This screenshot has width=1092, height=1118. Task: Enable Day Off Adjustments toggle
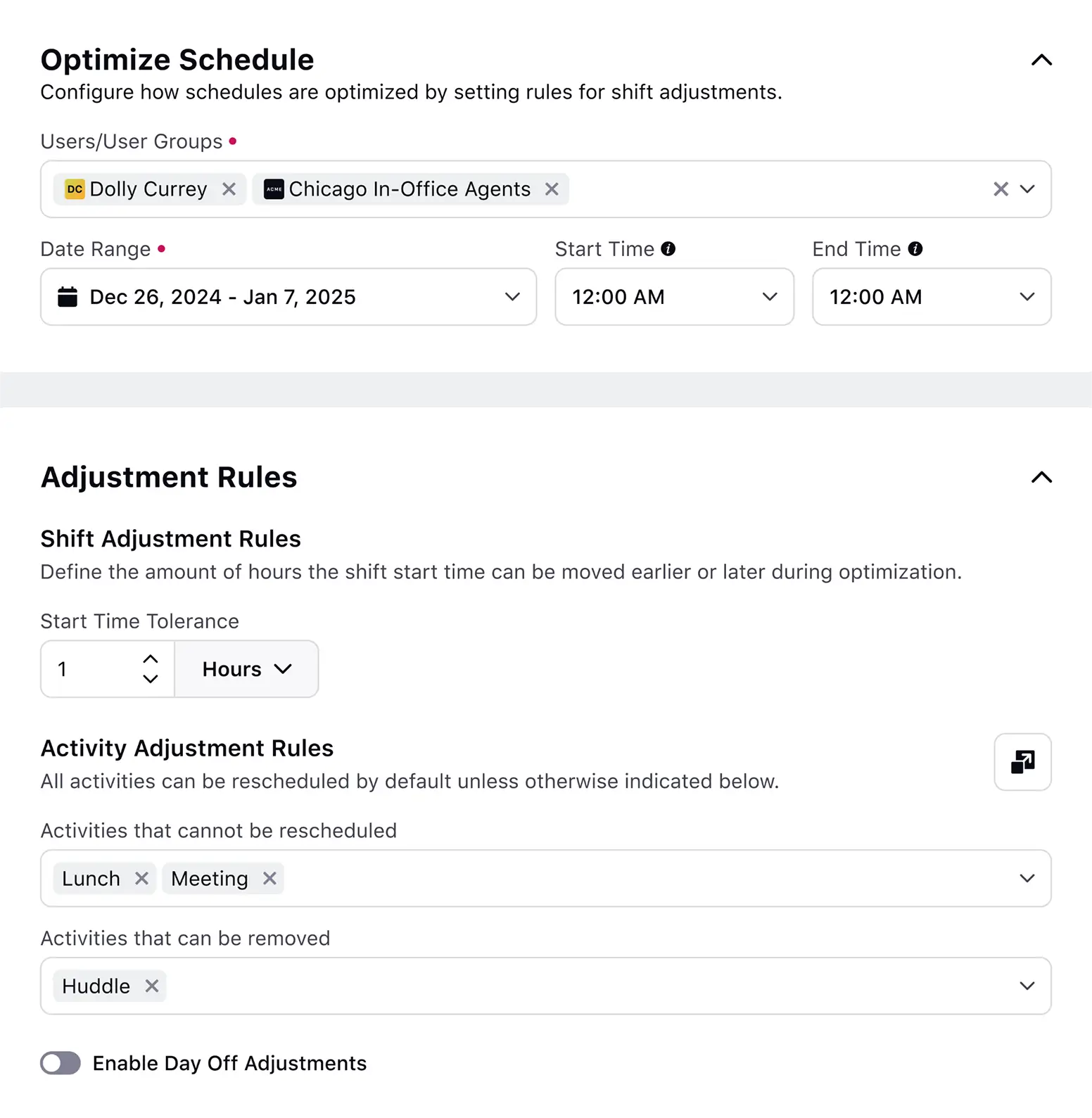(x=61, y=1063)
